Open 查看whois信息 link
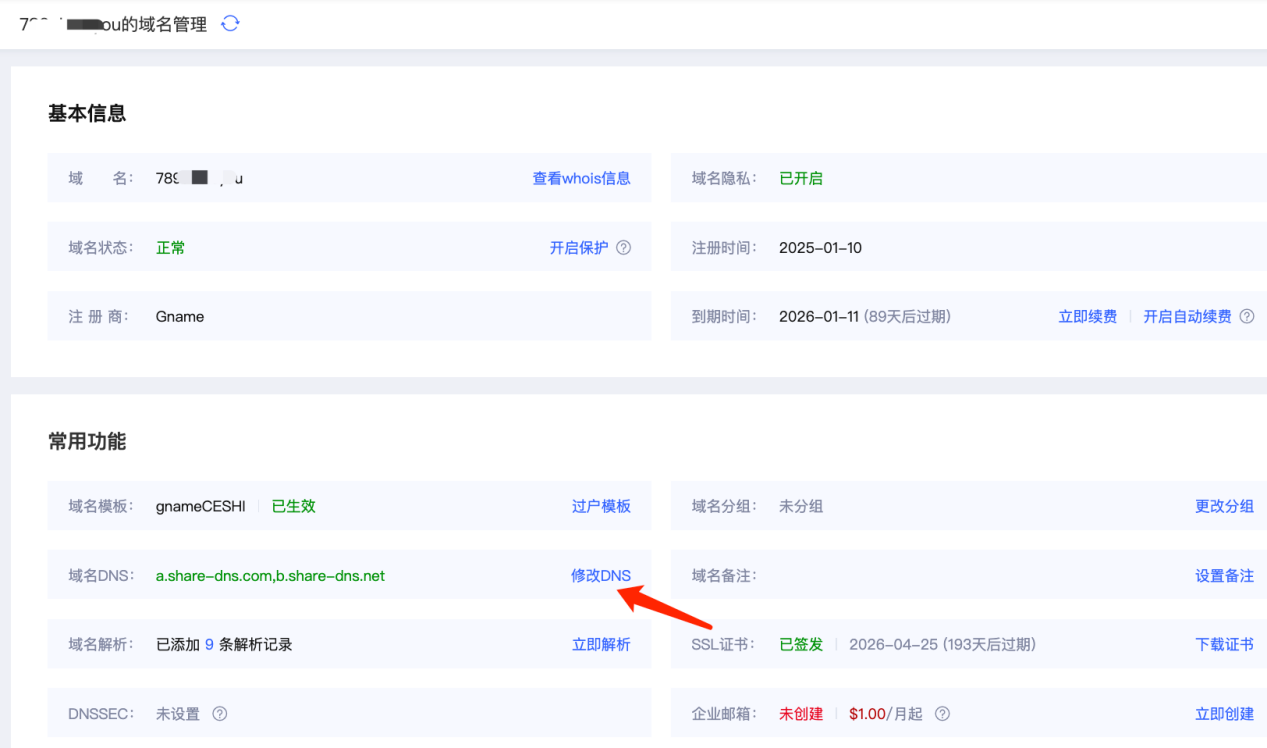Viewport: 1267px width, 748px height. point(581,179)
